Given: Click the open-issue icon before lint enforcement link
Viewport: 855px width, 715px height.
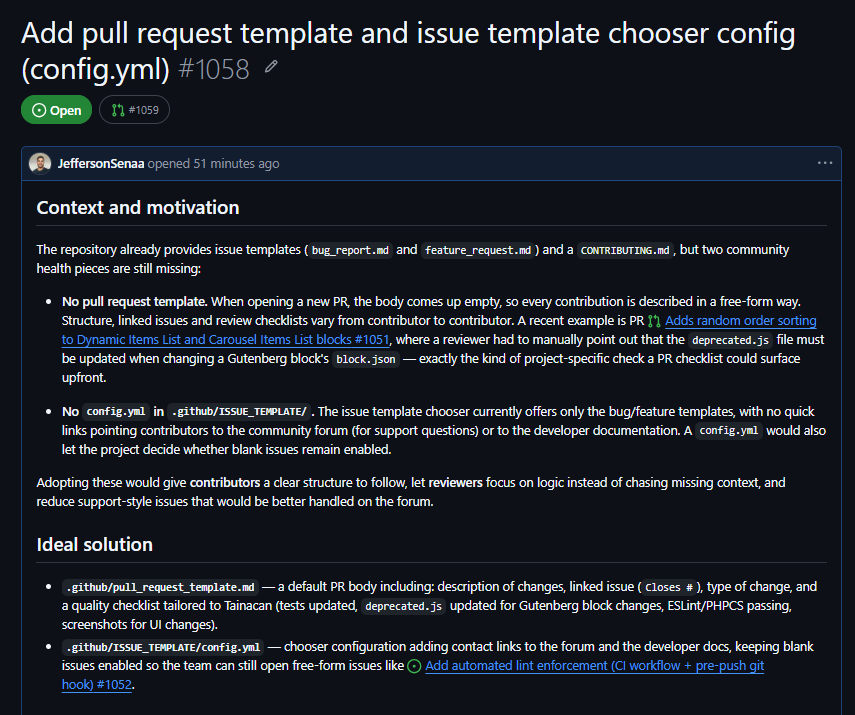Looking at the screenshot, I should pyautogui.click(x=414, y=666).
